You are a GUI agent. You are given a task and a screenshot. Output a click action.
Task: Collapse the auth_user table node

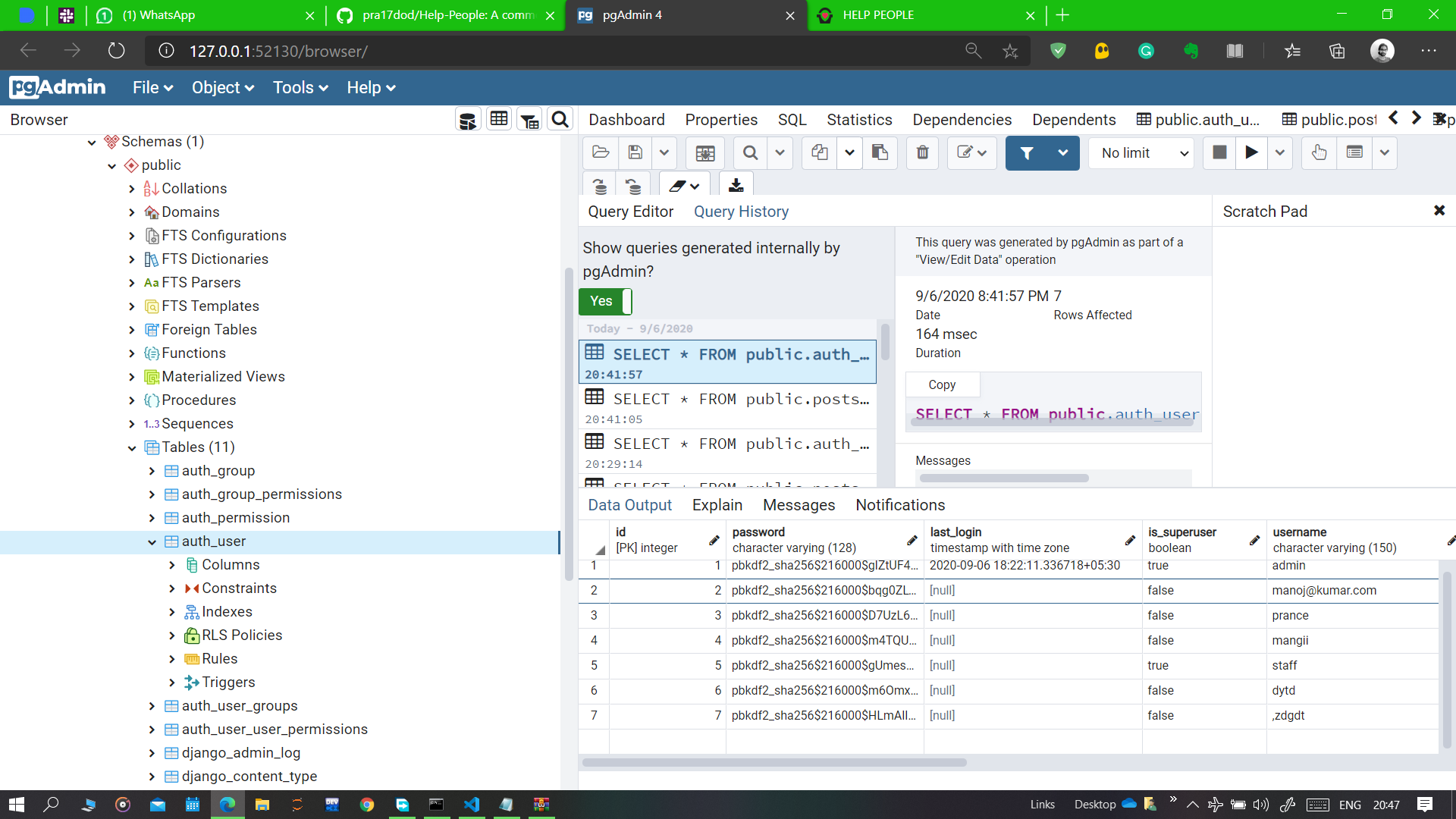(x=152, y=541)
